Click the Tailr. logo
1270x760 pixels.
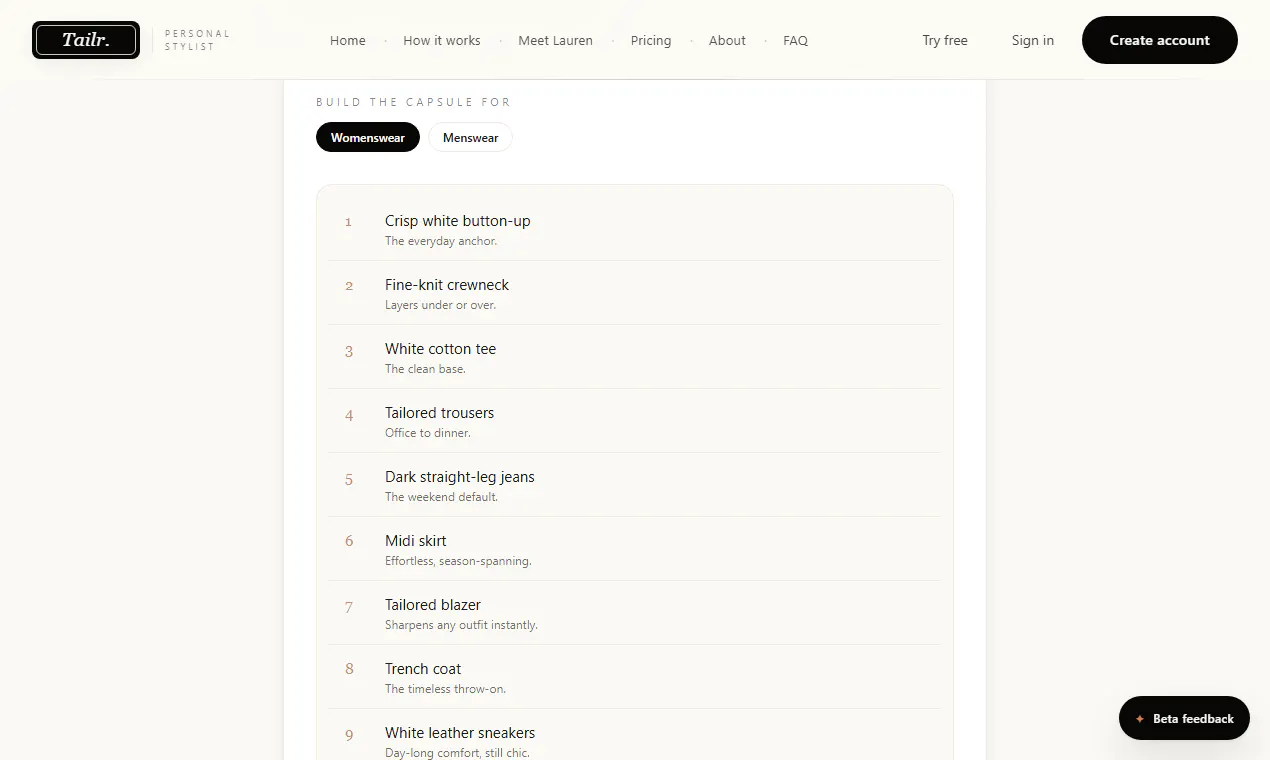tap(86, 40)
